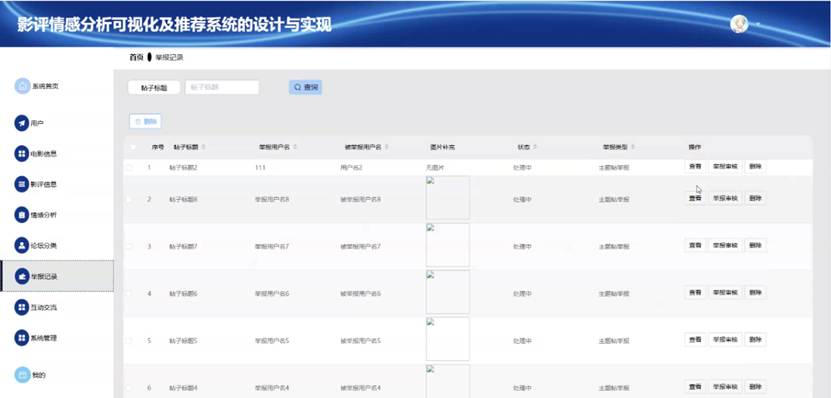
Task: Sort by the 被举报用户名 column arrows
Action: tap(386, 147)
